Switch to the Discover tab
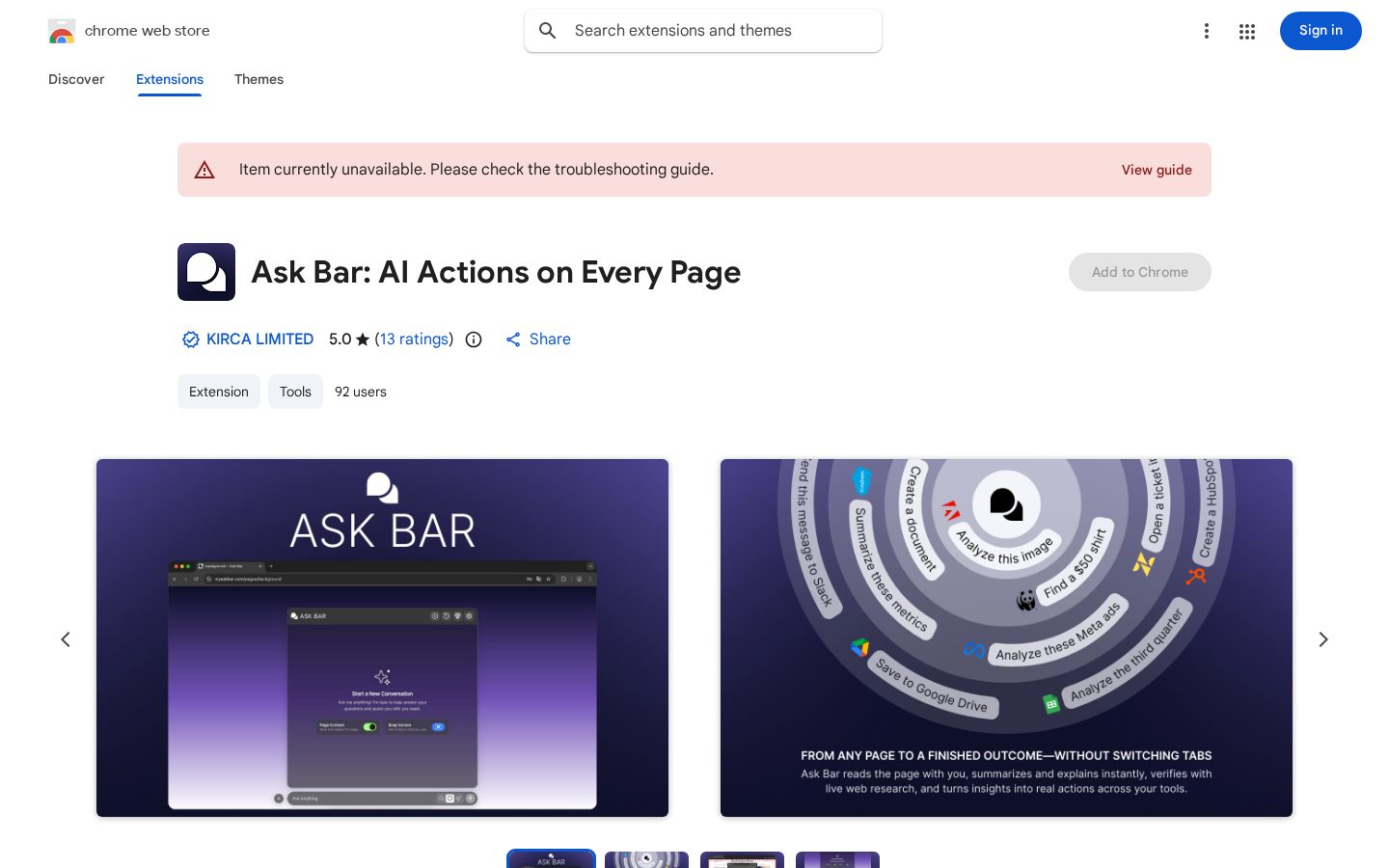The image size is (1389, 868). tap(76, 79)
